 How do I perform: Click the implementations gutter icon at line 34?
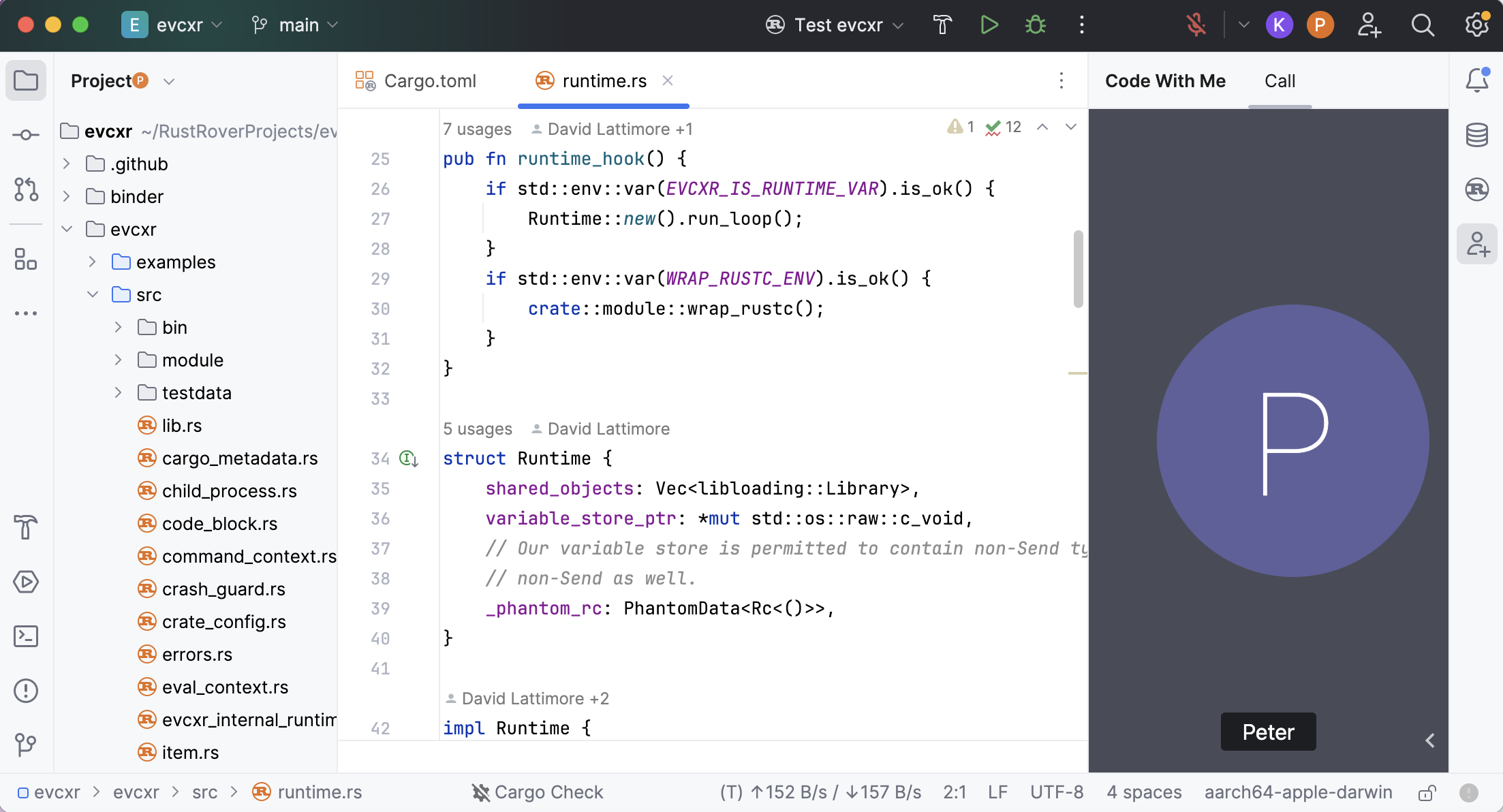[x=407, y=458]
